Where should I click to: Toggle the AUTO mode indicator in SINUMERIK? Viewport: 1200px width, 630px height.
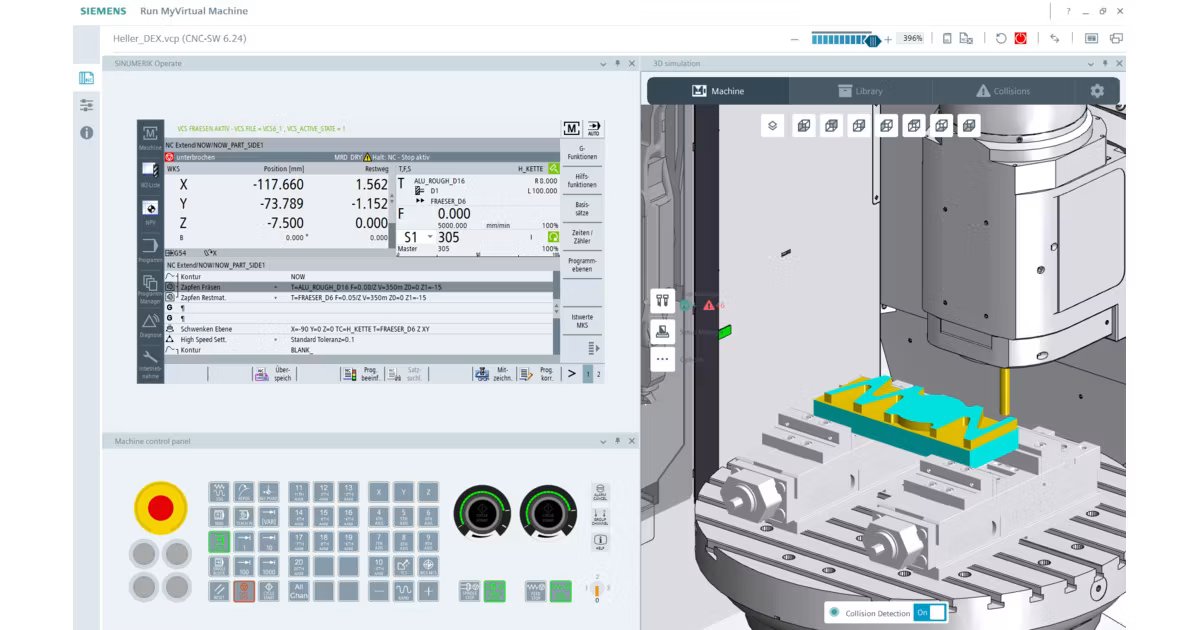click(x=594, y=129)
